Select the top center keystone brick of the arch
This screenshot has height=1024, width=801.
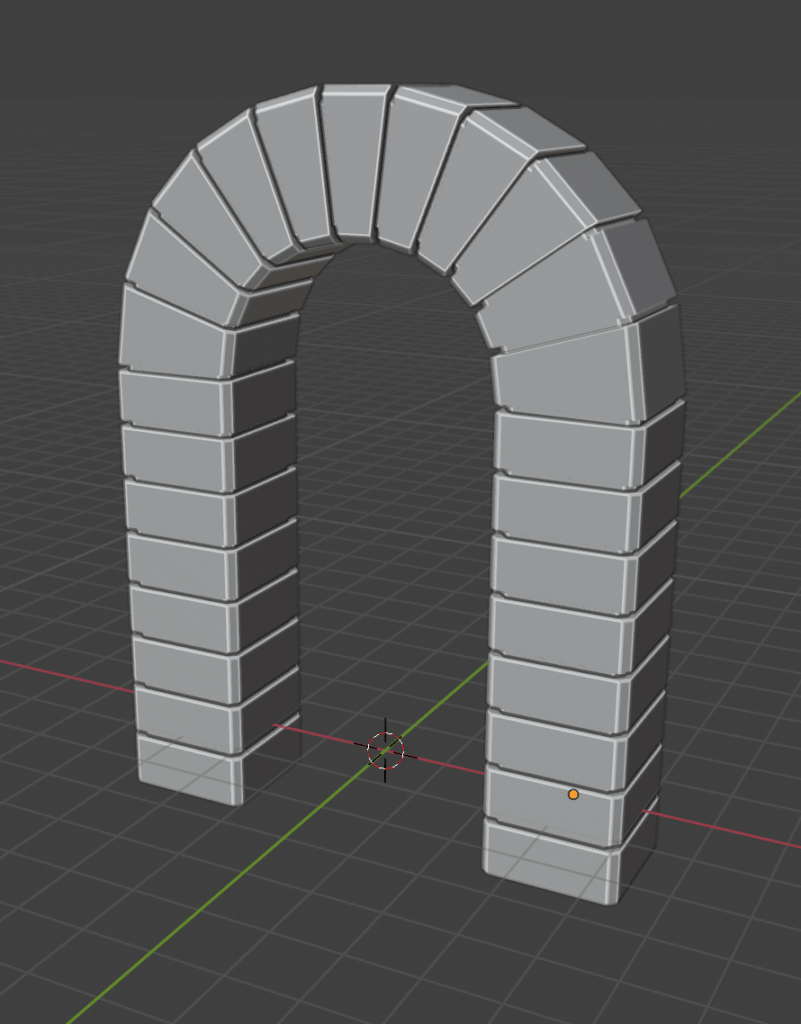(353, 160)
